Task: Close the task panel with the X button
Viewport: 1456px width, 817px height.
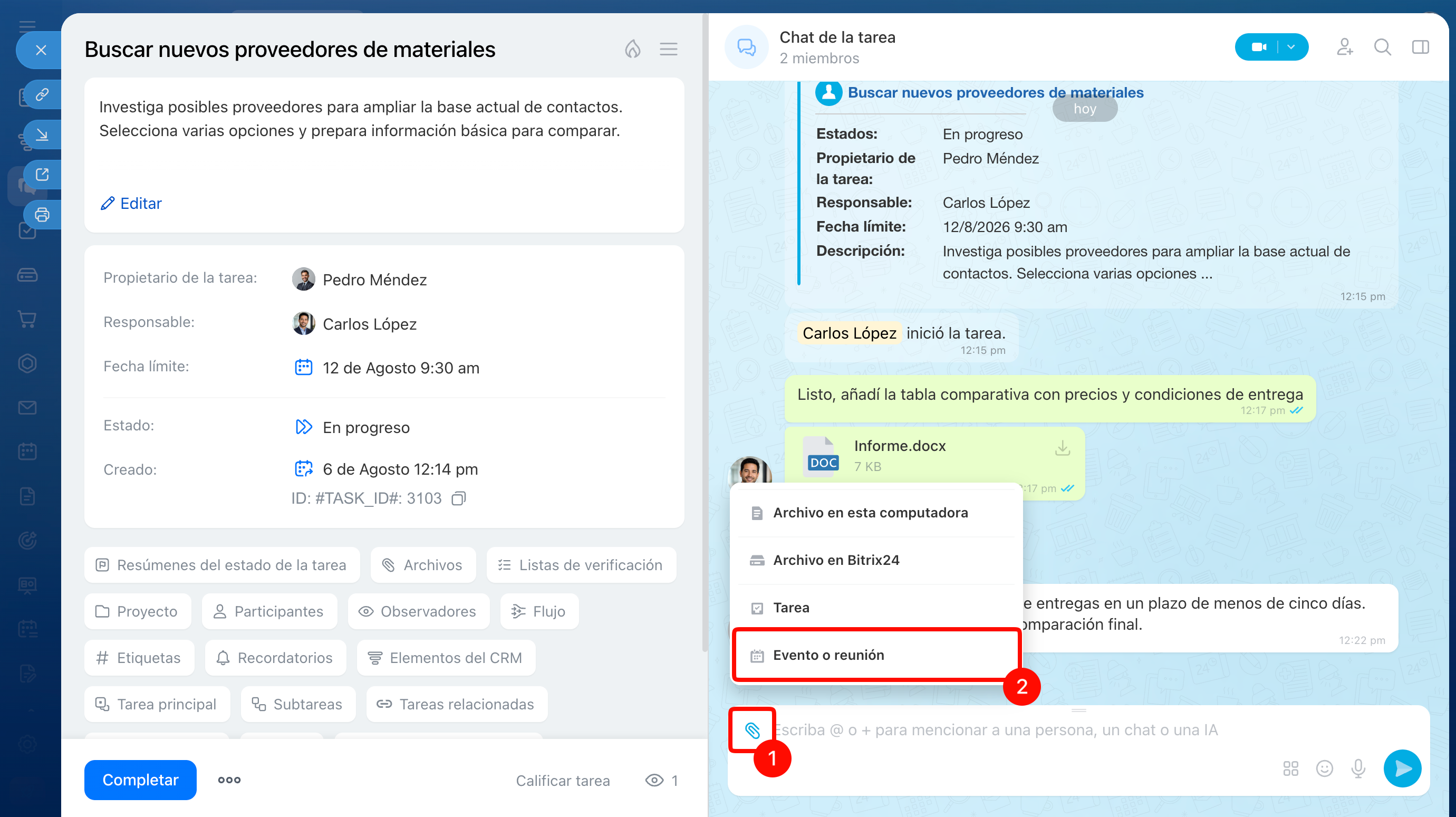Action: [x=41, y=50]
